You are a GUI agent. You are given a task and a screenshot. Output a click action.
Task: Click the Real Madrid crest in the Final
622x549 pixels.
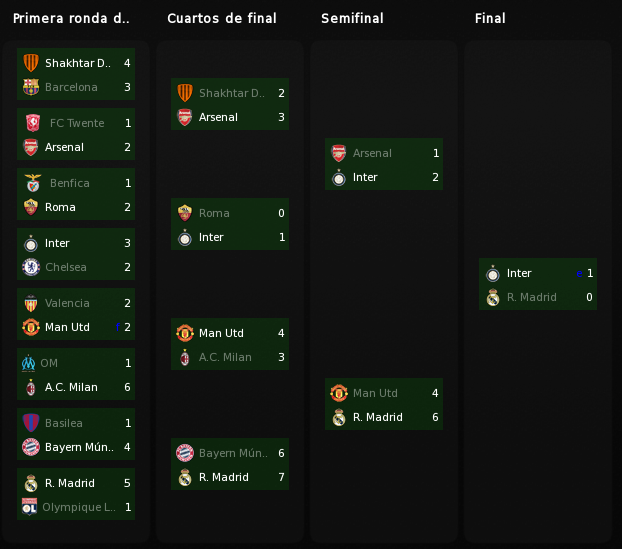pos(493,297)
